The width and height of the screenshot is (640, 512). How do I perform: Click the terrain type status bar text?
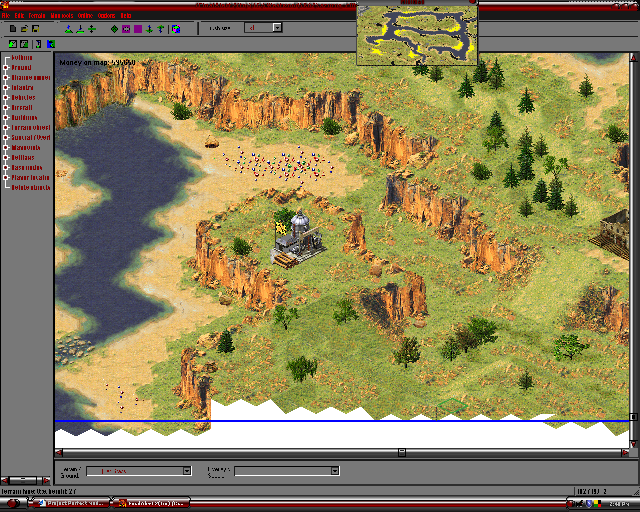38,491
